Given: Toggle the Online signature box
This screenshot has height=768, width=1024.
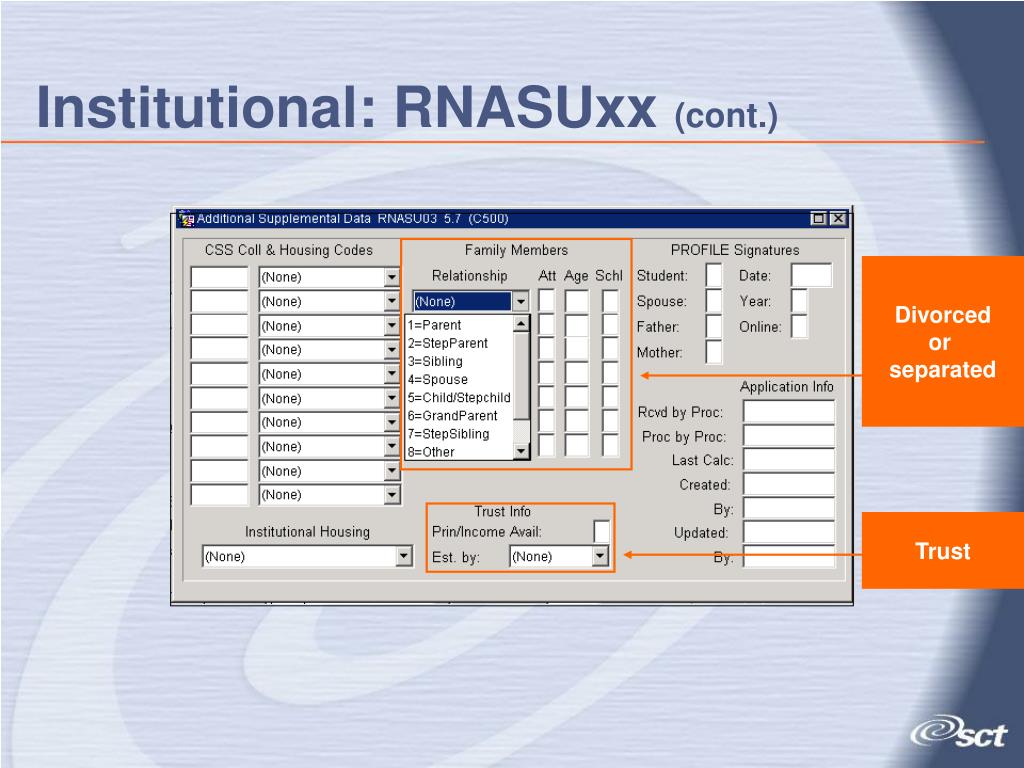Looking at the screenshot, I should [799, 327].
